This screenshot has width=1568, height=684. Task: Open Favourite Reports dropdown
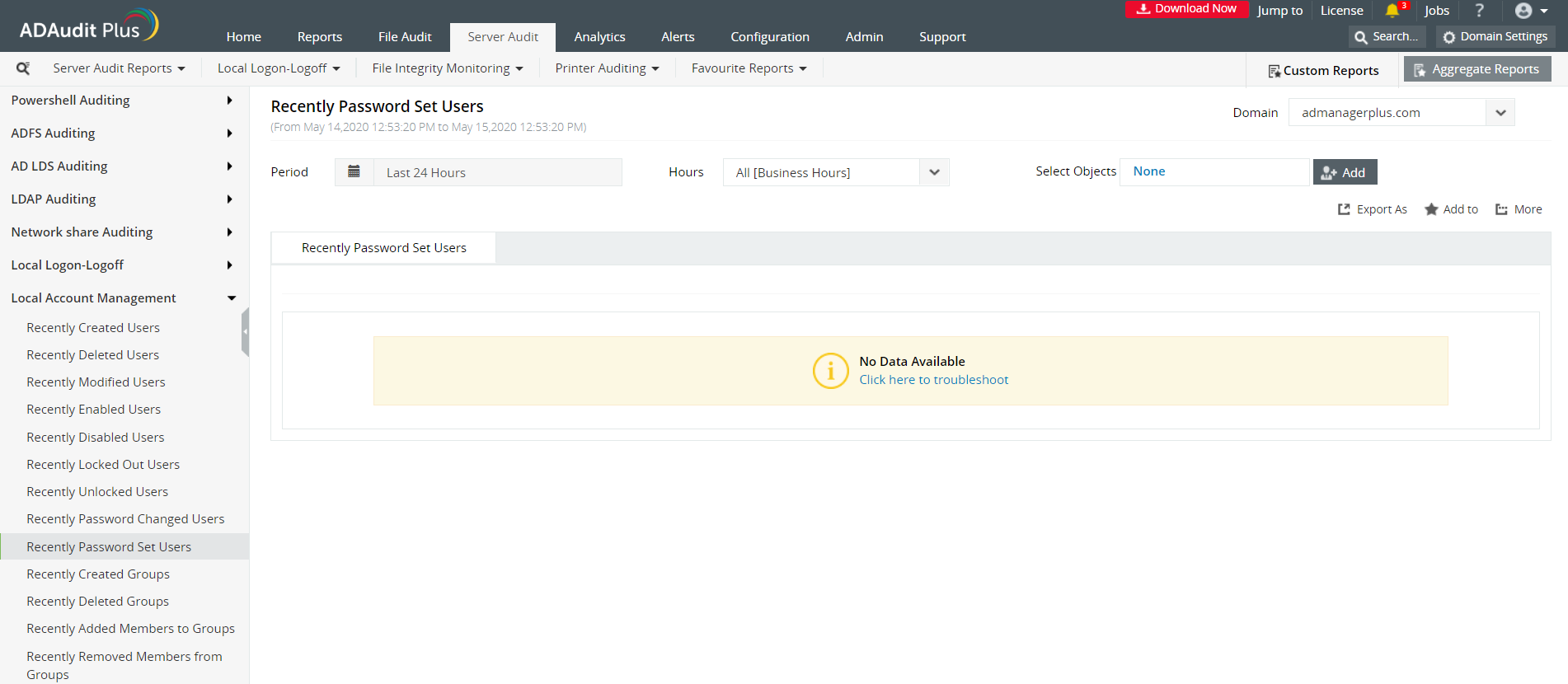point(749,68)
